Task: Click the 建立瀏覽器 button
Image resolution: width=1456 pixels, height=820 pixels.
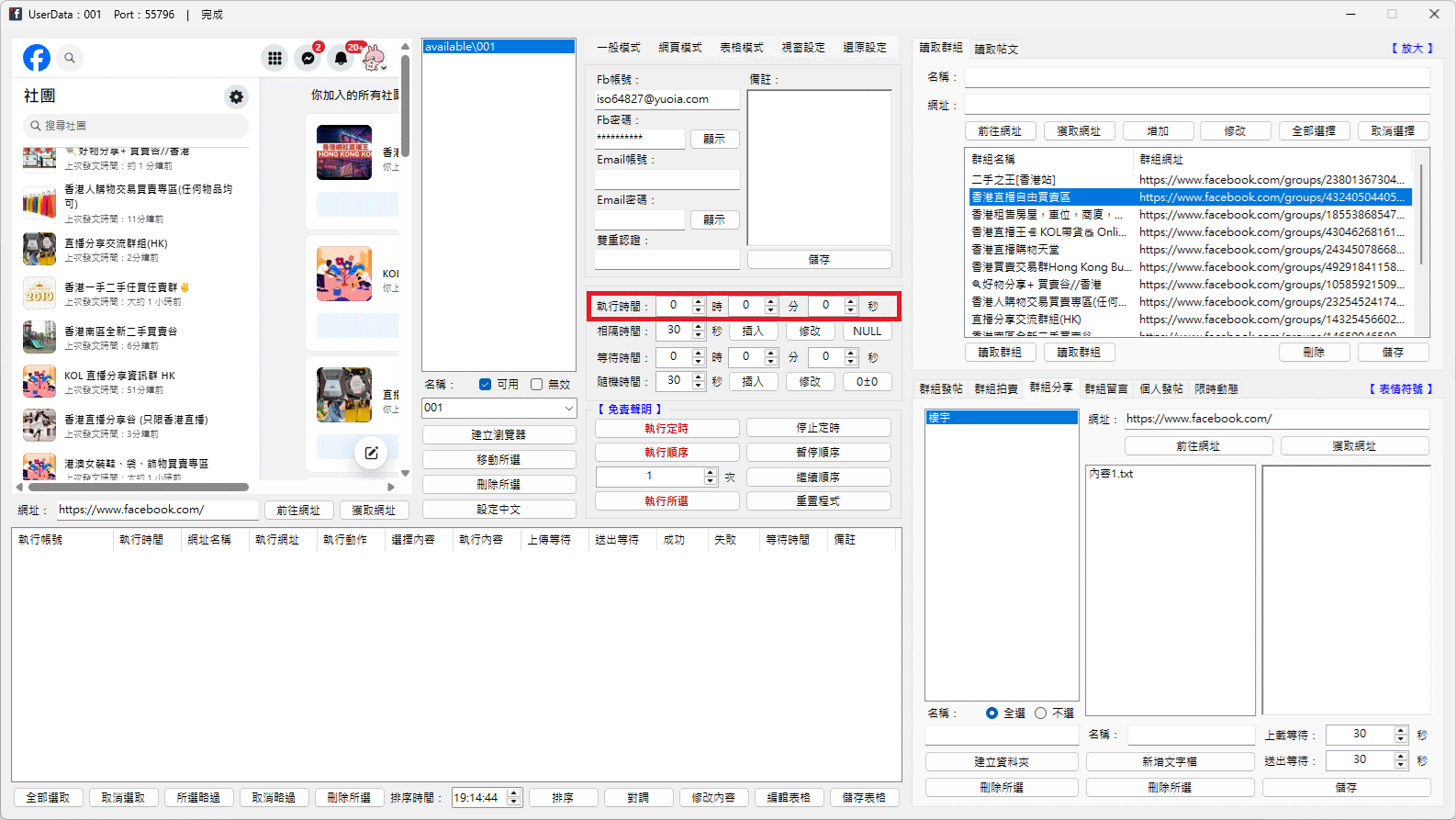Action: click(x=498, y=434)
